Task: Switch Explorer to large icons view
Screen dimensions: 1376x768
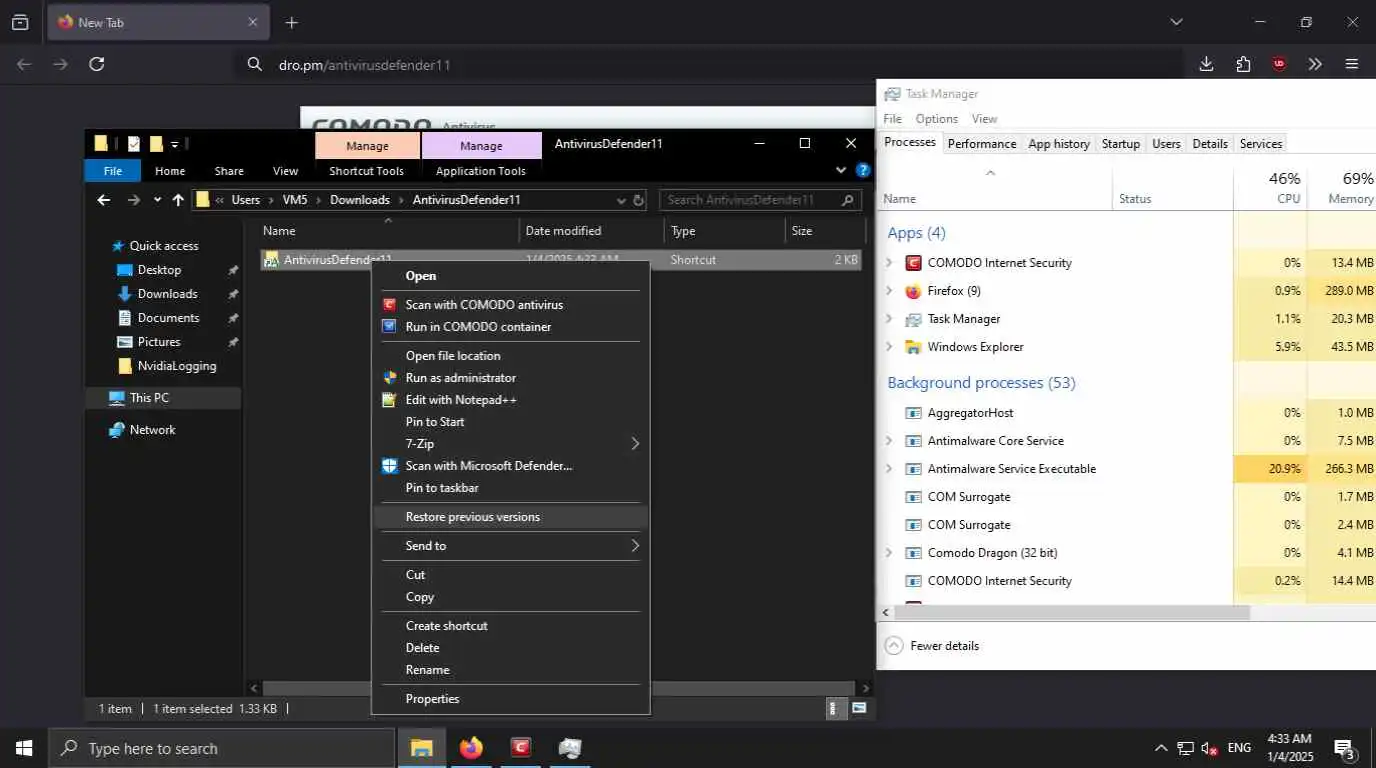Action: [x=859, y=709]
